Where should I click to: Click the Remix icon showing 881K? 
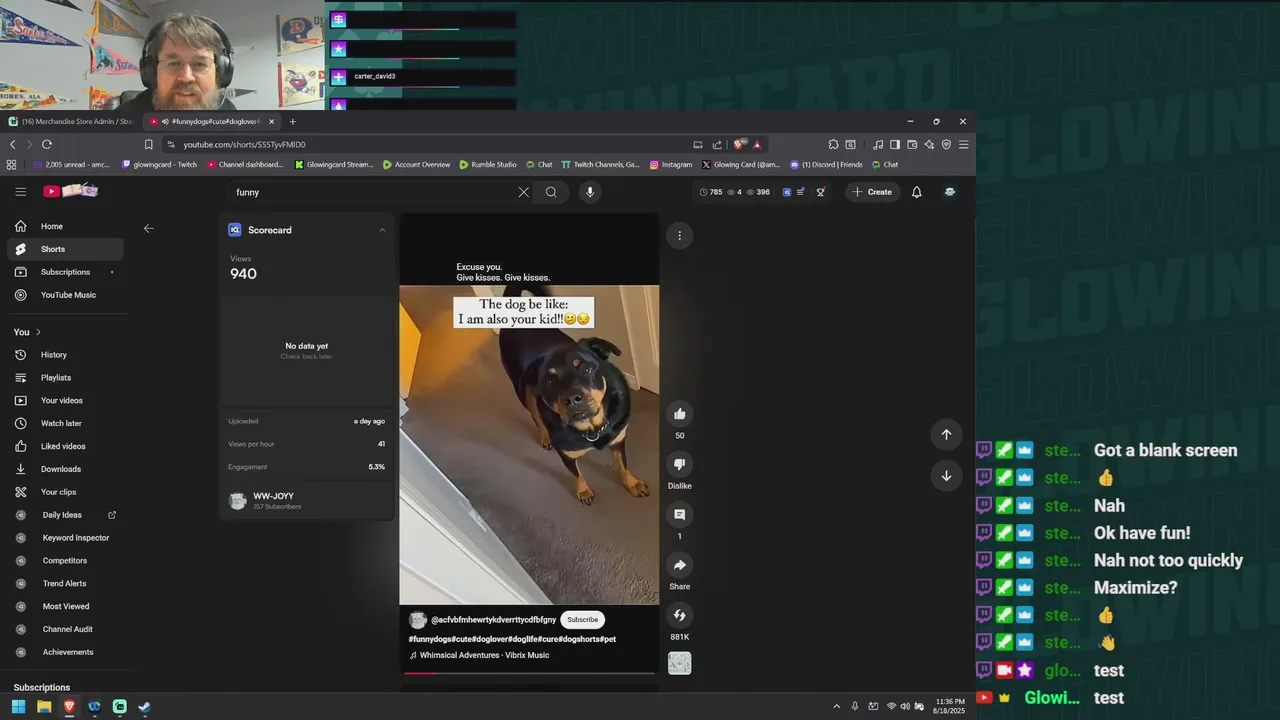click(680, 615)
